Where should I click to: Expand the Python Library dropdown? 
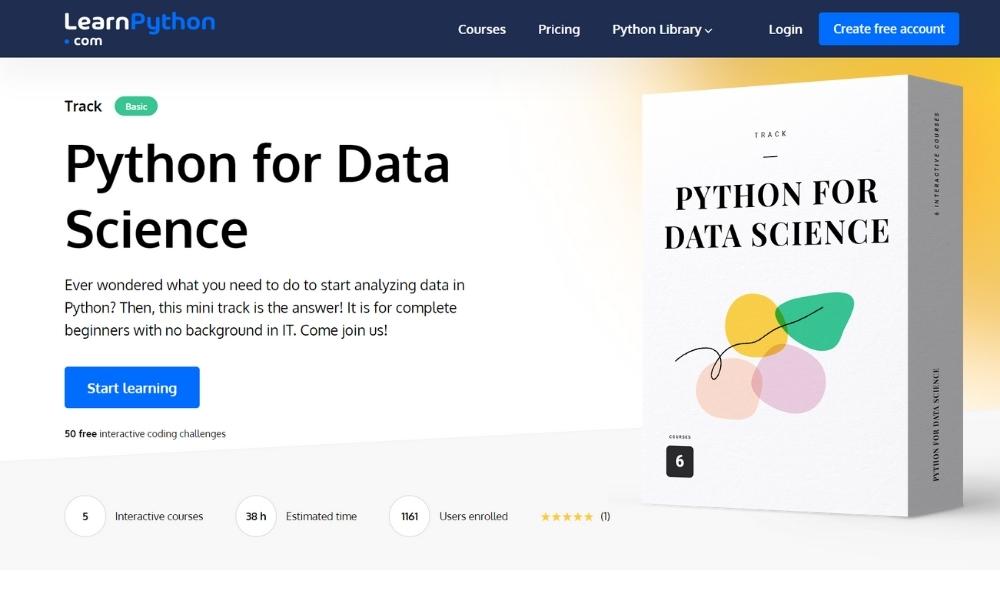coord(662,29)
